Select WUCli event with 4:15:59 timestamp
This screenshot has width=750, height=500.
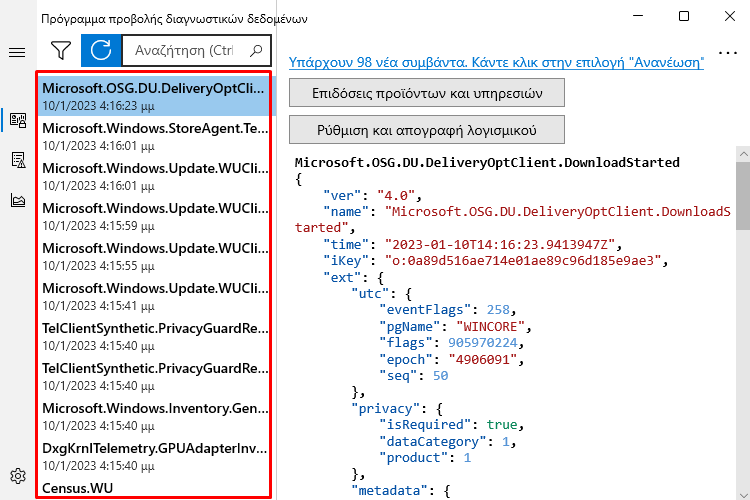pyautogui.click(x=154, y=216)
